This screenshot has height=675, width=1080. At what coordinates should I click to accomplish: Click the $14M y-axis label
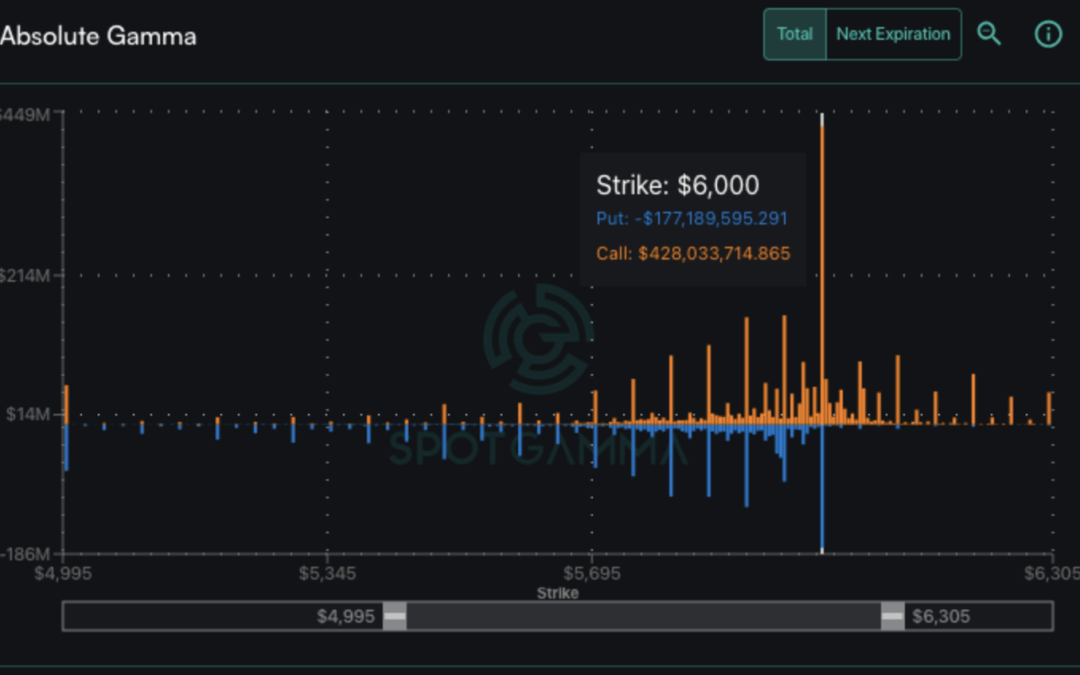[28, 414]
